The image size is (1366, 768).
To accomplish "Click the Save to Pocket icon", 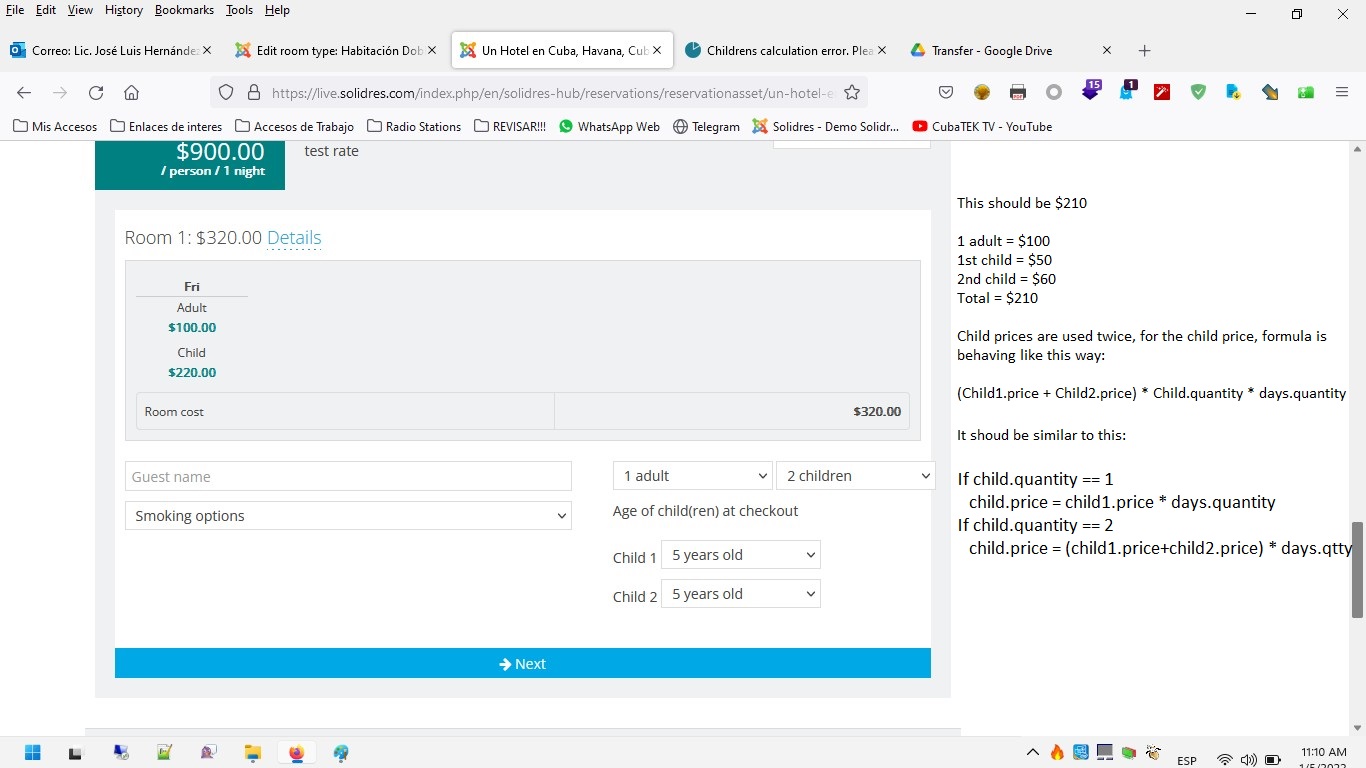I will click(946, 93).
